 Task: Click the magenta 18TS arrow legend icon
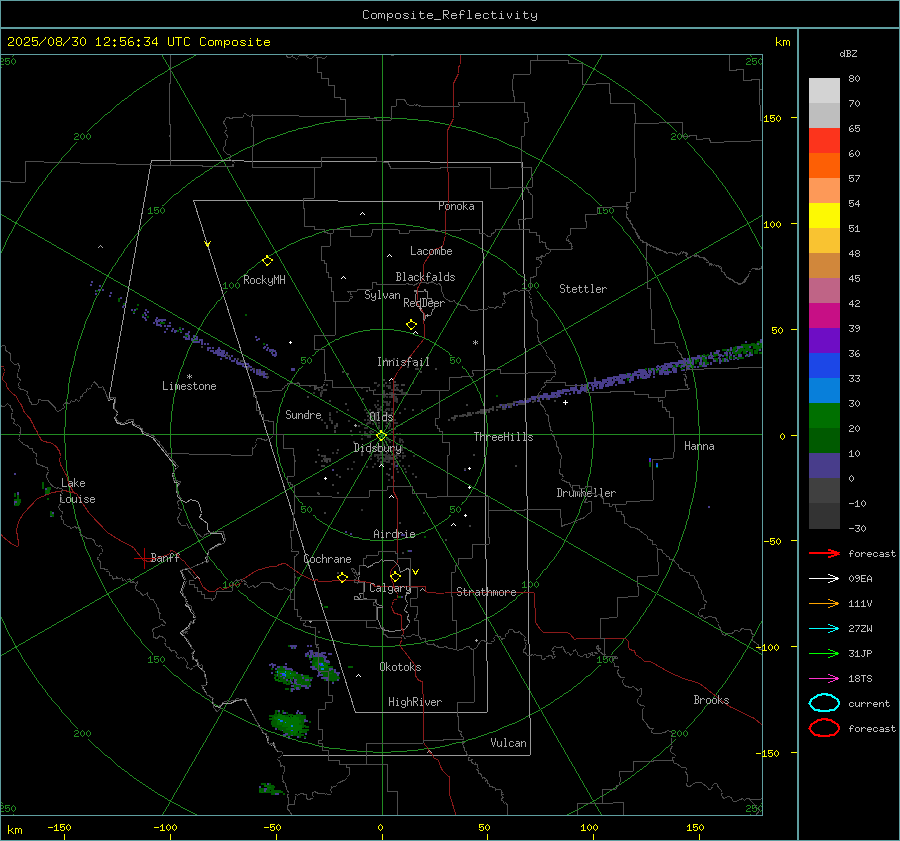point(824,679)
